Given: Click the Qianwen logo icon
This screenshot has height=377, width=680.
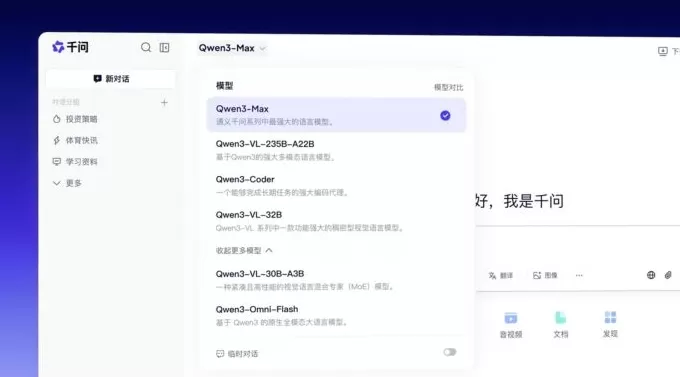Looking at the screenshot, I should (58, 47).
